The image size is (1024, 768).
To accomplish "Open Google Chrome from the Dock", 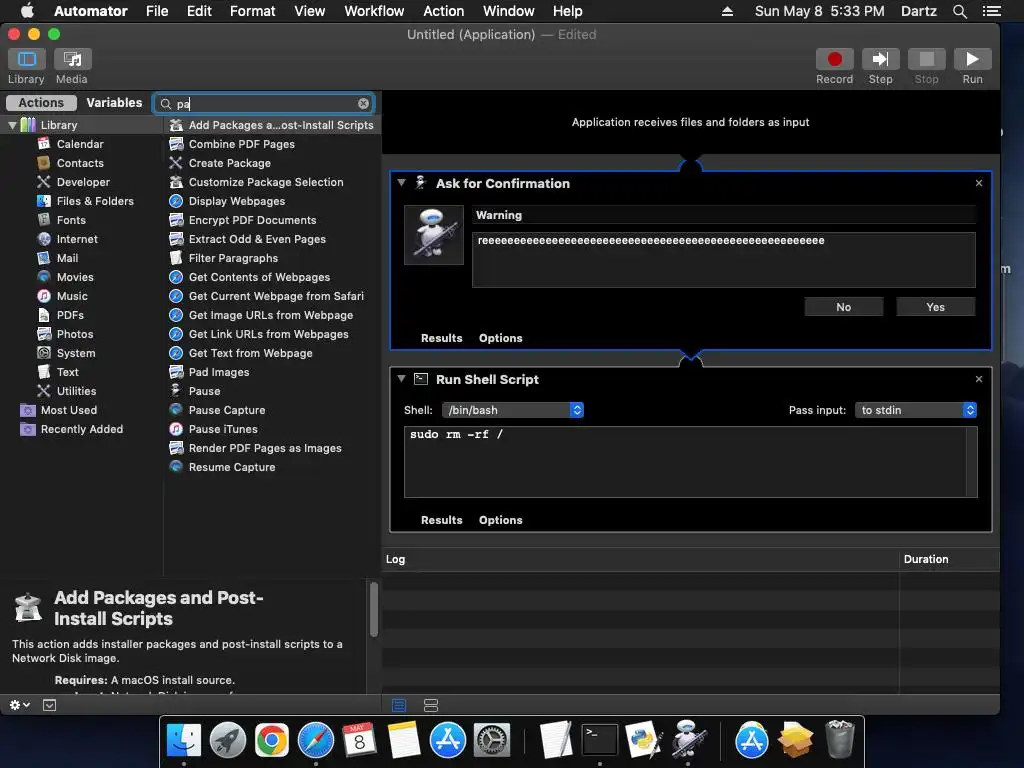I will (272, 740).
